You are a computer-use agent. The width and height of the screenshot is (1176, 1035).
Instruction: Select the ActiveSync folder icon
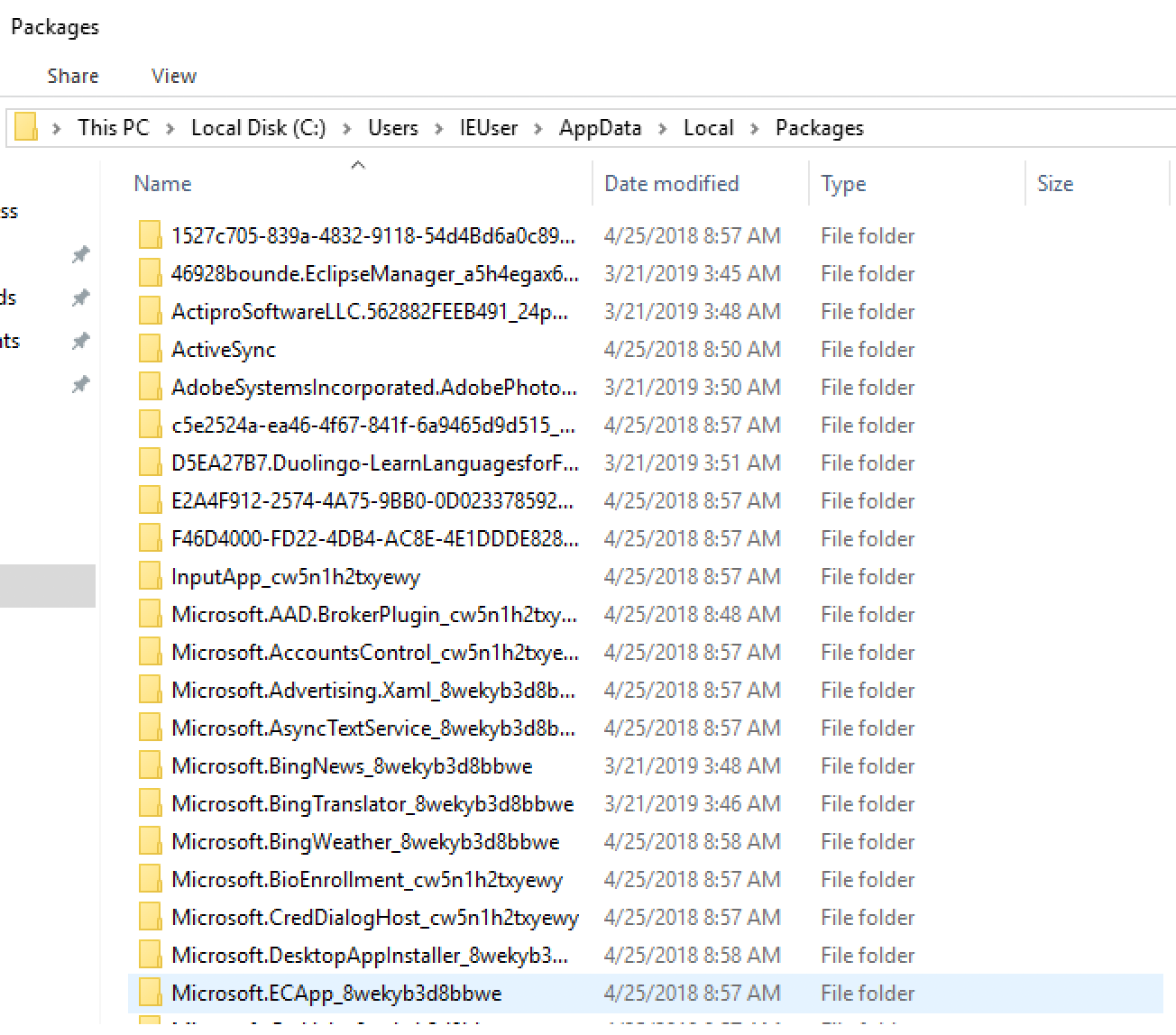(x=150, y=349)
